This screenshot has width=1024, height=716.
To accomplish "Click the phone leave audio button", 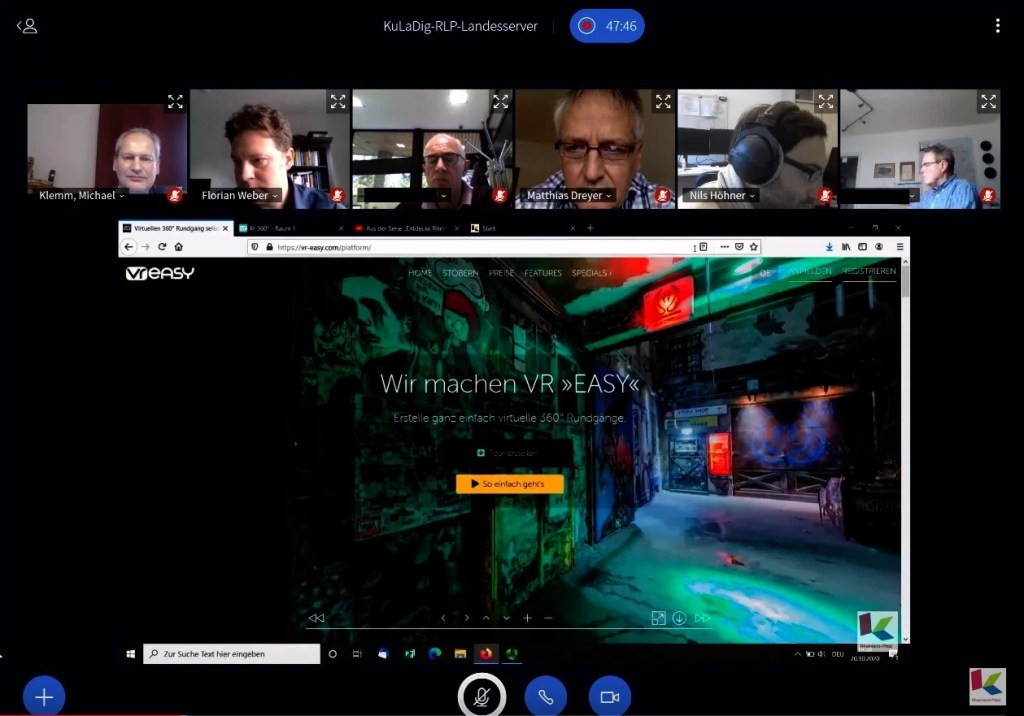I will [545, 696].
